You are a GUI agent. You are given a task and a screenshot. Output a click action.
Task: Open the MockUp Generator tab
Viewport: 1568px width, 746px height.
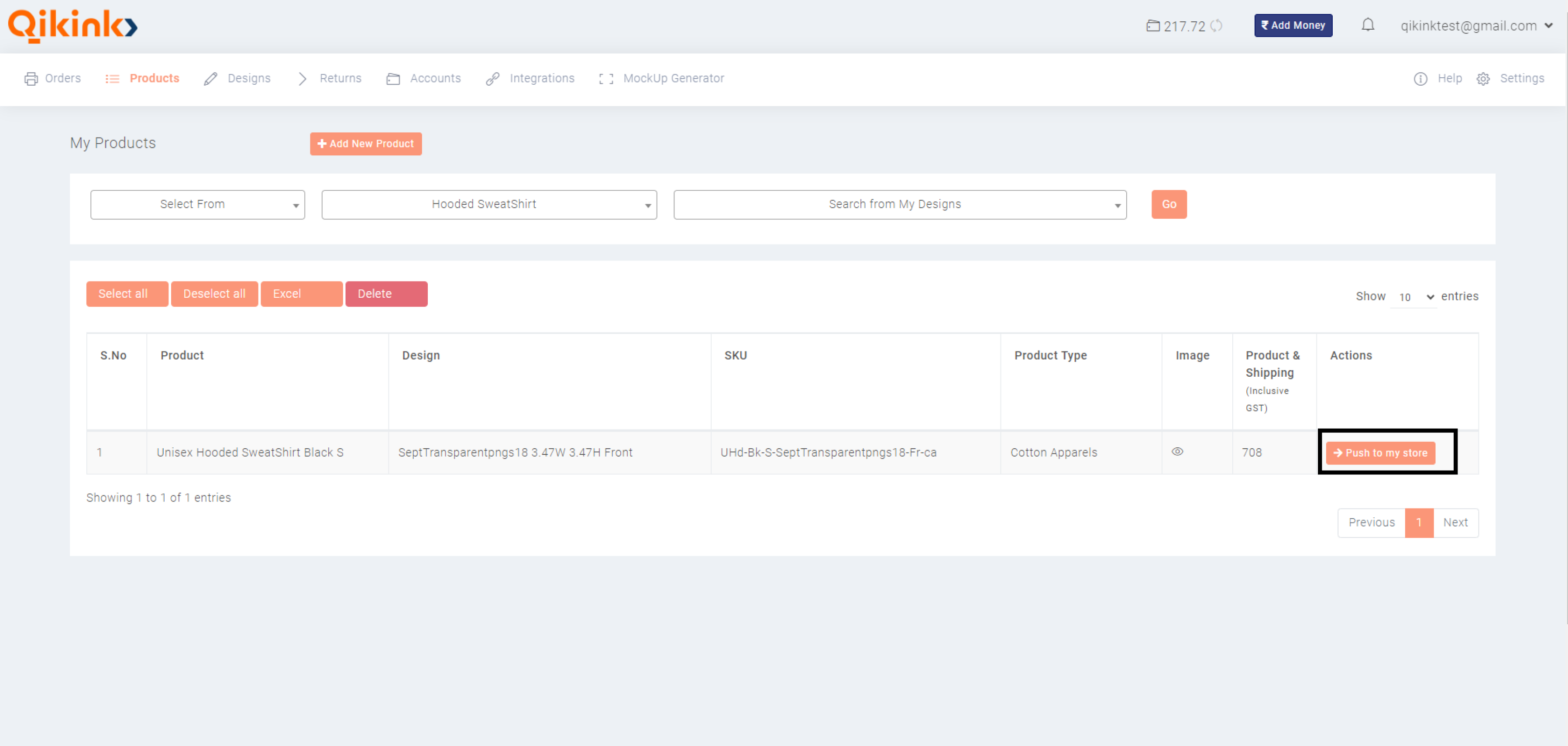point(673,79)
